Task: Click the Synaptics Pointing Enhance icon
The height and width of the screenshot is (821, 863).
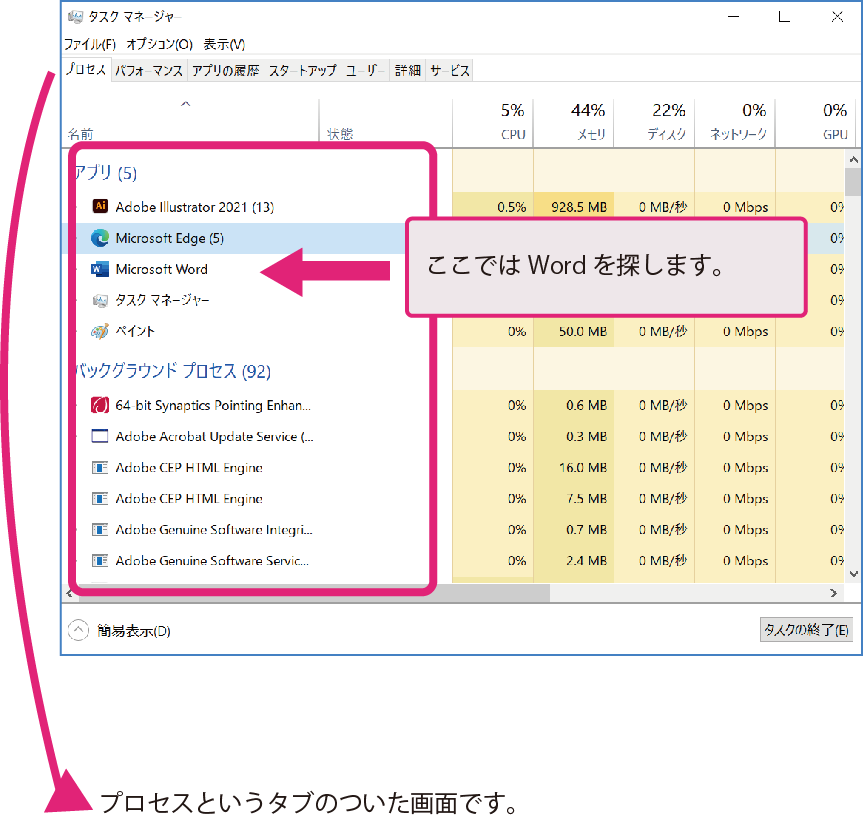Action: (x=100, y=406)
